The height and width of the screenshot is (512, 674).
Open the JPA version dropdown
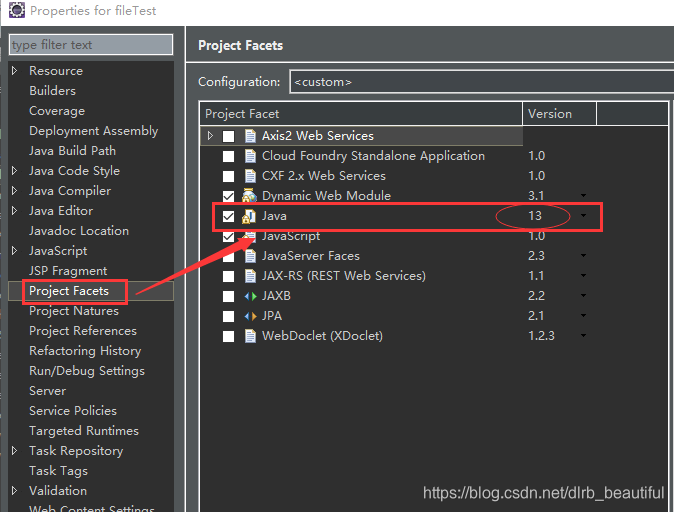pyautogui.click(x=583, y=316)
